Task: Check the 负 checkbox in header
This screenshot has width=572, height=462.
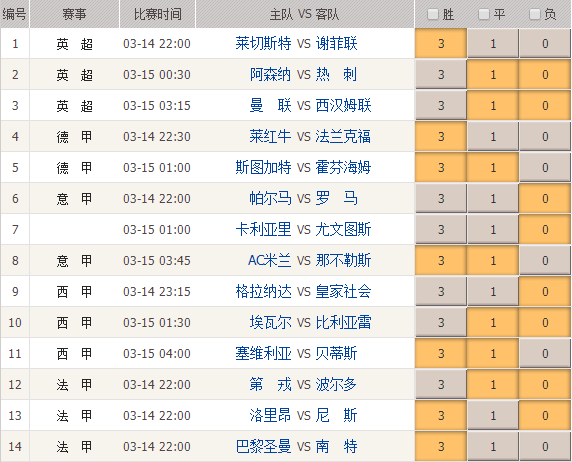Action: tap(535, 15)
